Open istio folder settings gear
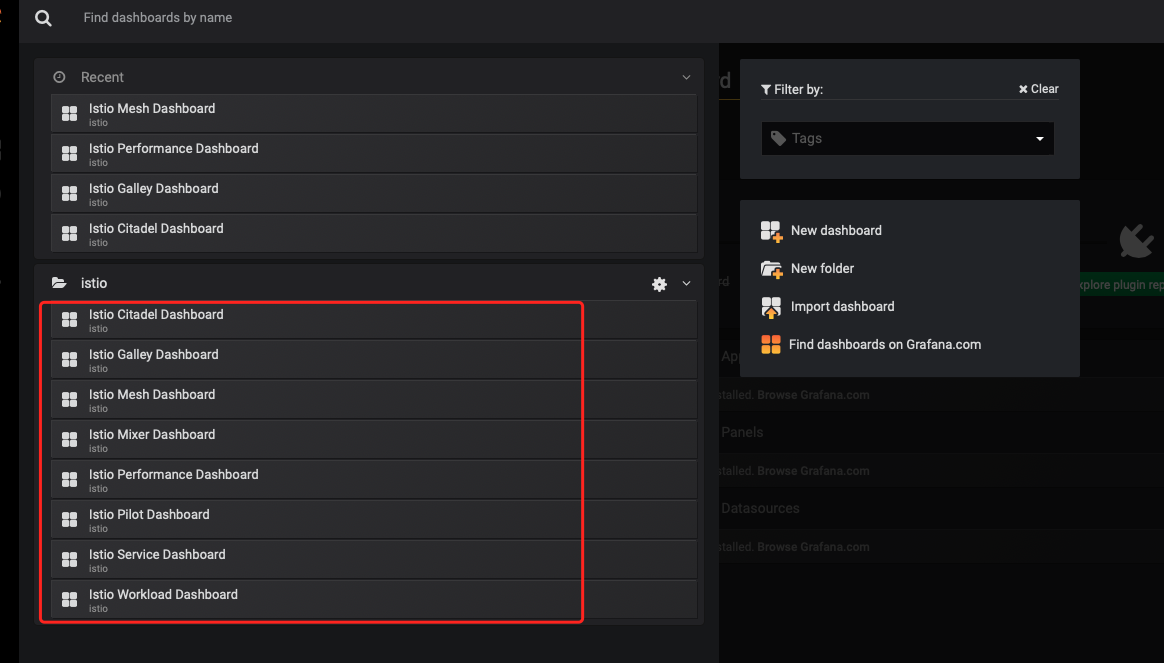 pyautogui.click(x=659, y=284)
